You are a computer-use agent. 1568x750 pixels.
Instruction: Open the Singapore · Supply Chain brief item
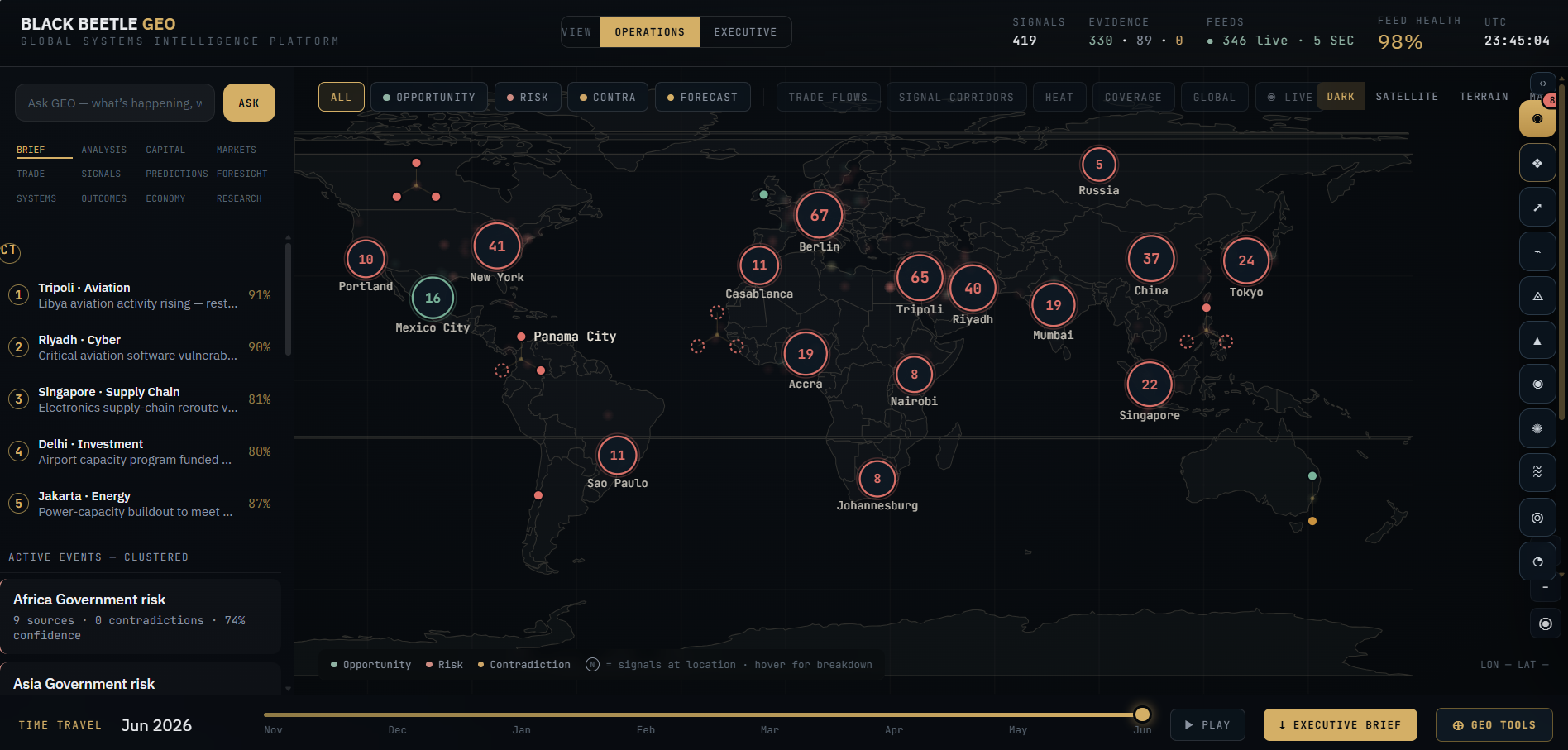coord(141,399)
